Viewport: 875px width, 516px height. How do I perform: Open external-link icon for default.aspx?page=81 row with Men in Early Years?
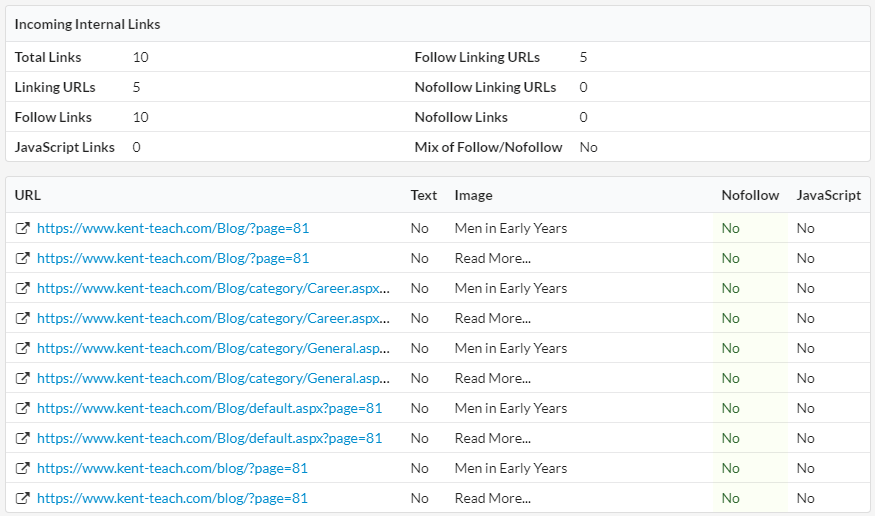[22, 408]
